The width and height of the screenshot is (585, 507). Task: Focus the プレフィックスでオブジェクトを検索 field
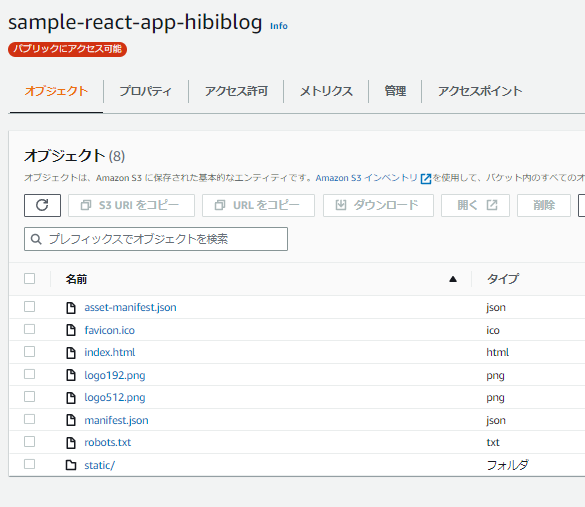[x=156, y=239]
